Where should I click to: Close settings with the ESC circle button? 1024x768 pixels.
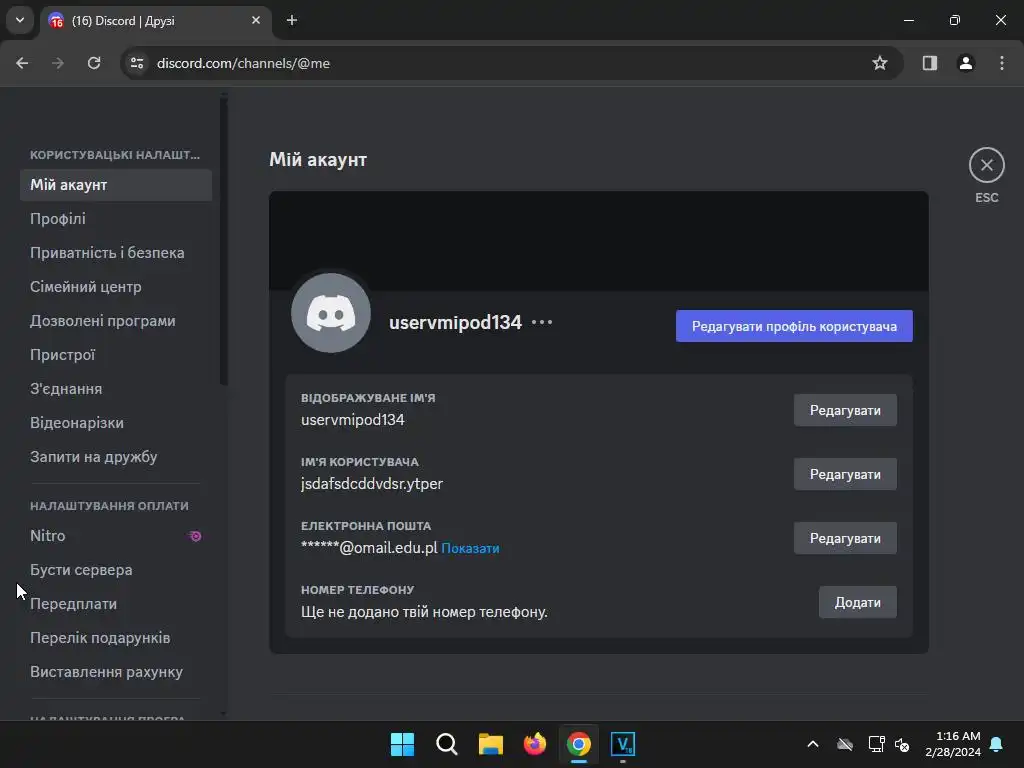986,165
